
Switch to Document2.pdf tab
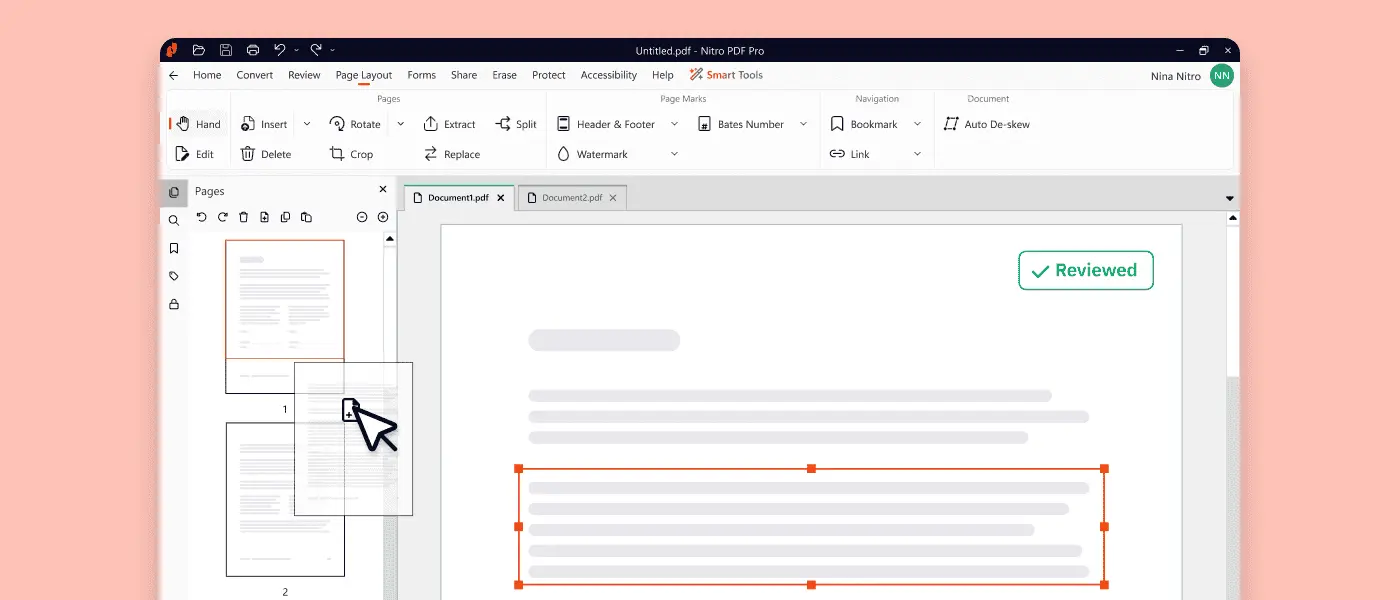(x=572, y=198)
